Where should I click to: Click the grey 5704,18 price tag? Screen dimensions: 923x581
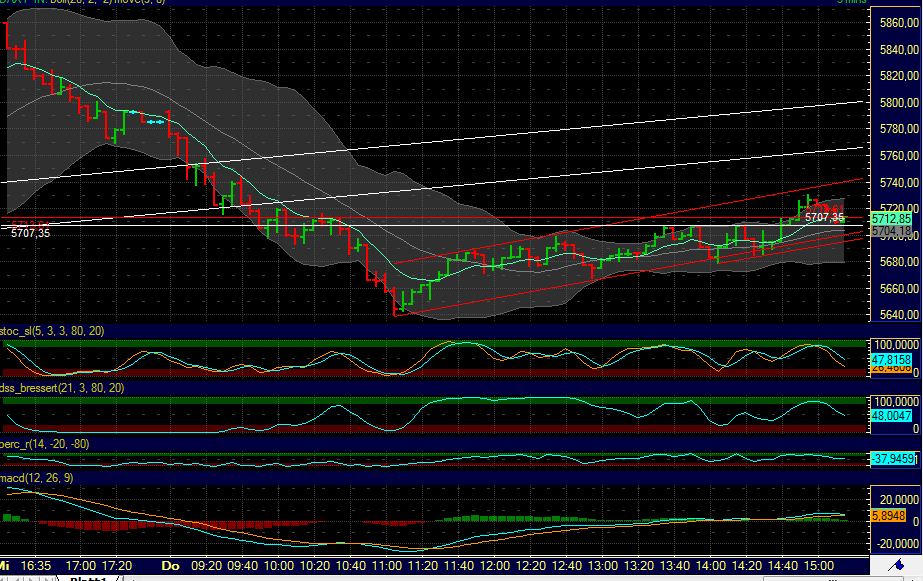(891, 231)
